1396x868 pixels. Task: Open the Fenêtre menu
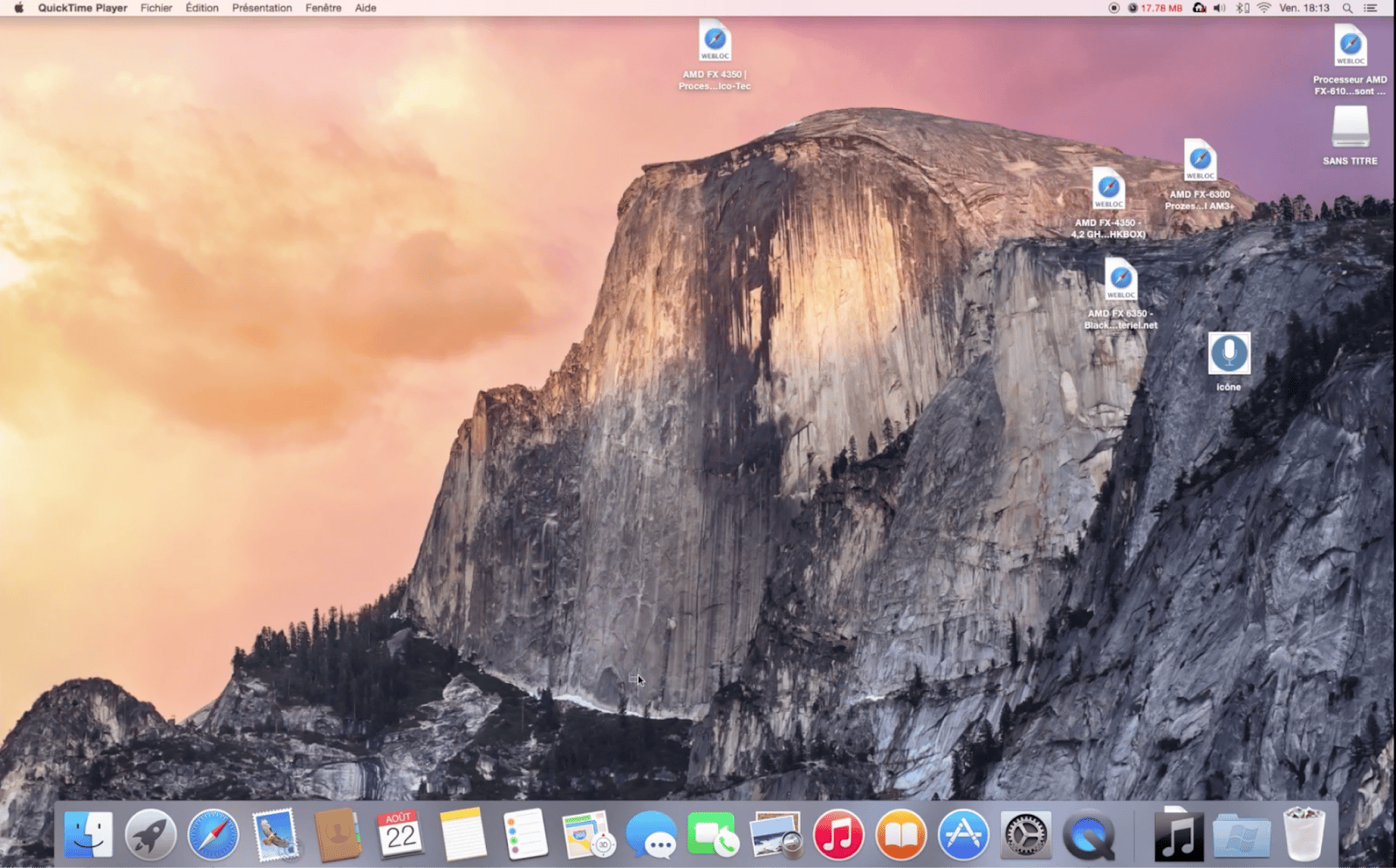324,8
